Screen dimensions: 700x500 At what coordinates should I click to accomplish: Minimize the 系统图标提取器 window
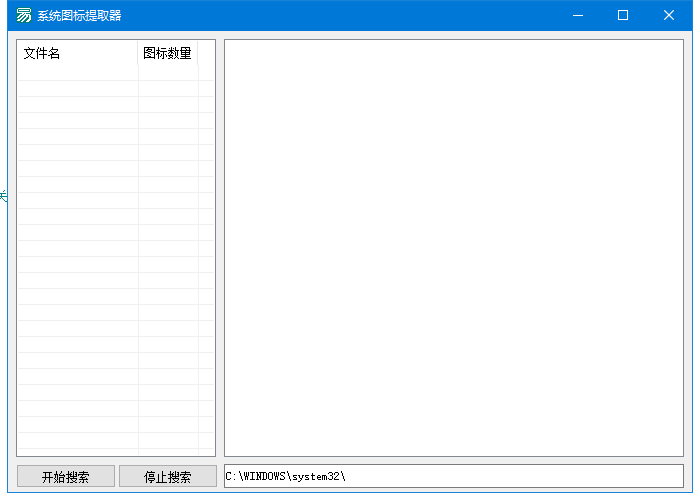[577, 15]
